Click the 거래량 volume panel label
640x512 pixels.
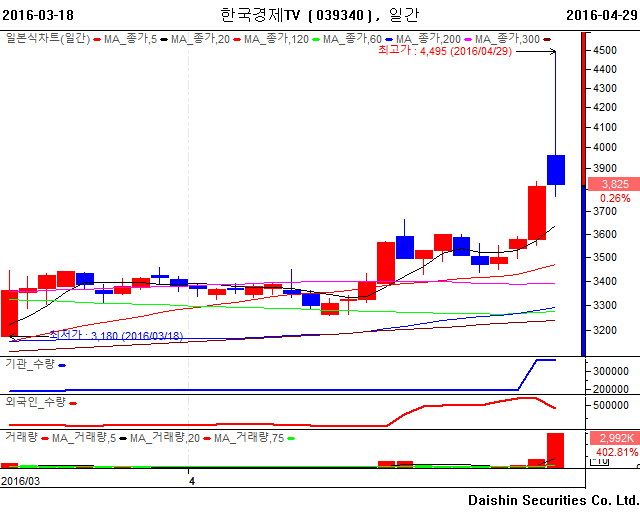21,437
